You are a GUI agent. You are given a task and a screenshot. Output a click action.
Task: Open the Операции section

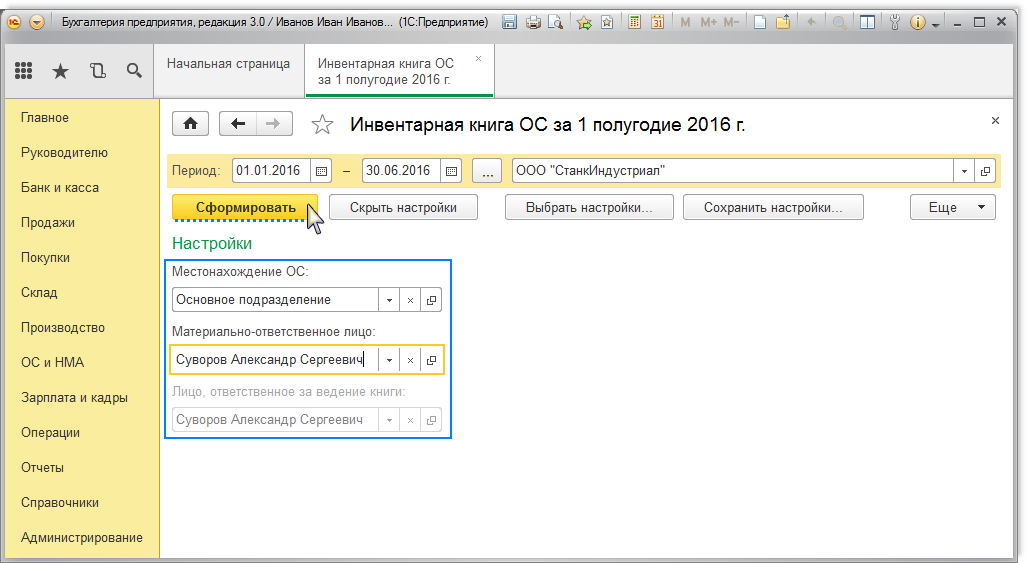point(50,433)
